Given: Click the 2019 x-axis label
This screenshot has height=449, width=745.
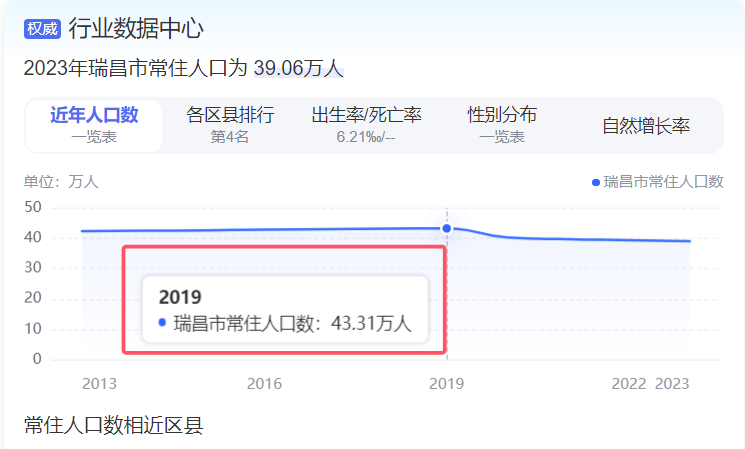Looking at the screenshot, I should point(447,384).
